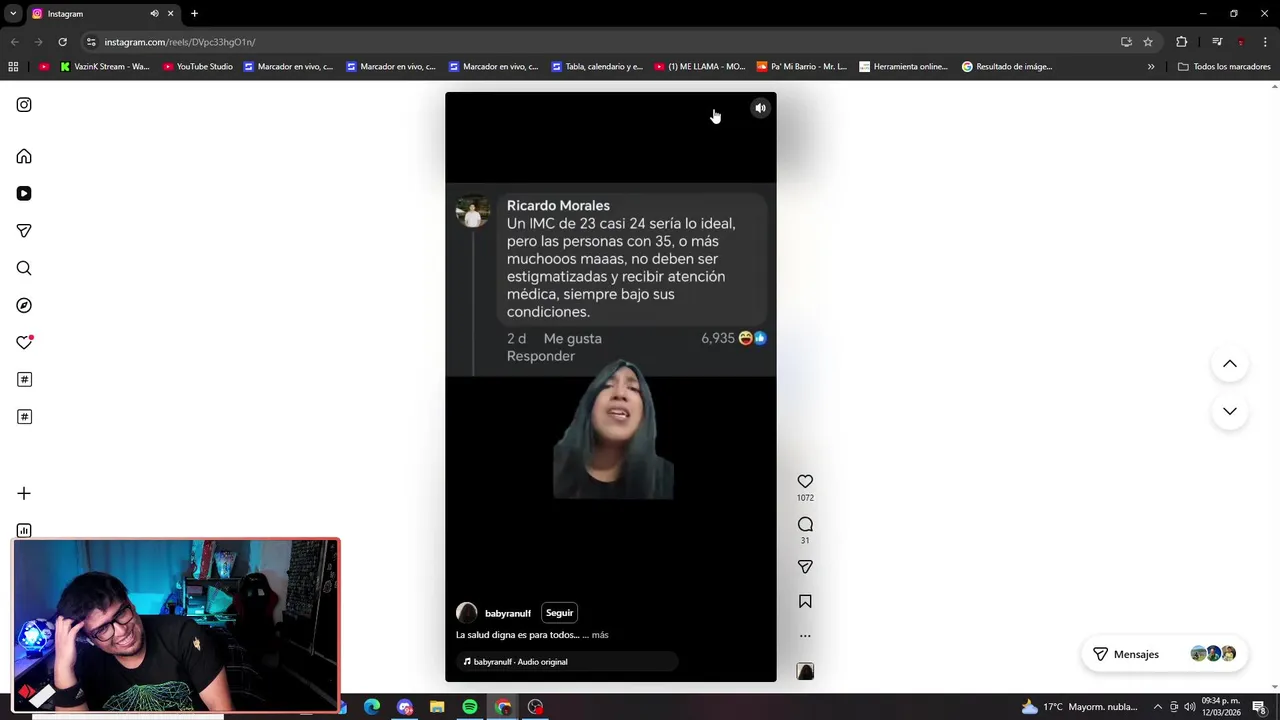Go to next reel with down chevron
This screenshot has width=1280, height=720.
[x=1230, y=411]
